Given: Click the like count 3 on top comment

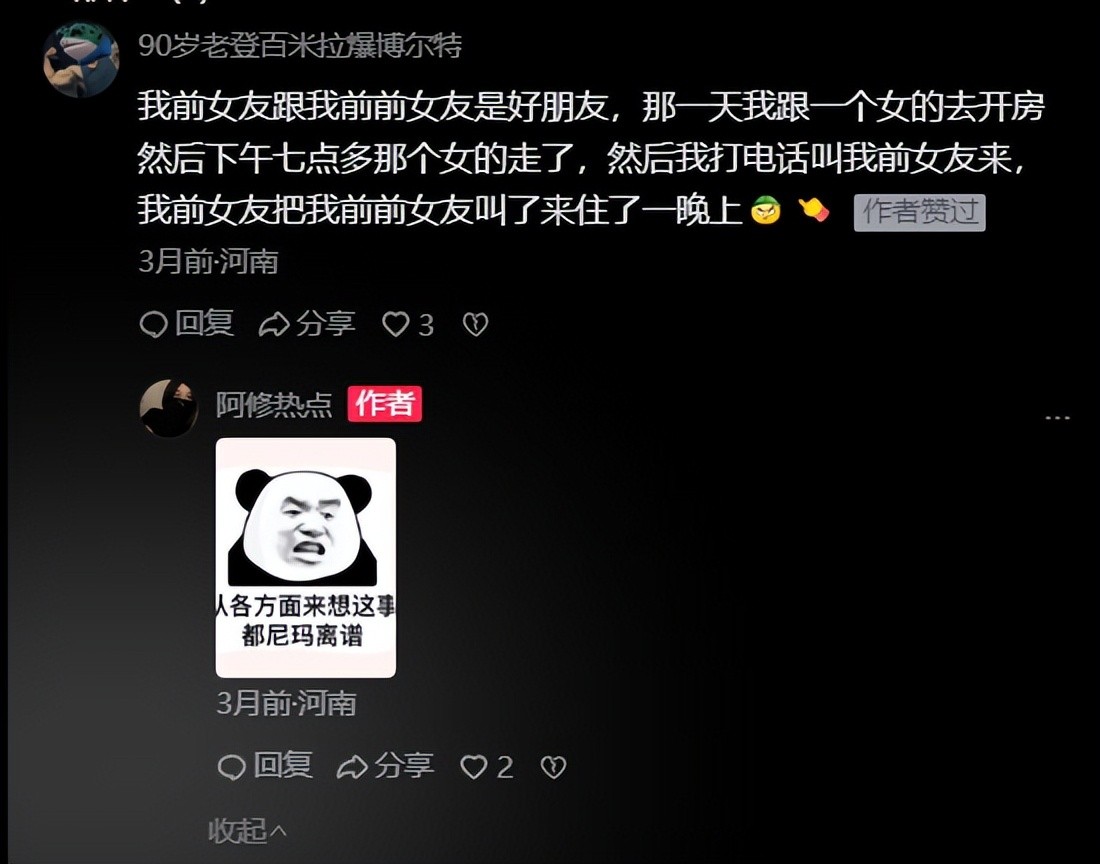Looking at the screenshot, I should pyautogui.click(x=427, y=325).
